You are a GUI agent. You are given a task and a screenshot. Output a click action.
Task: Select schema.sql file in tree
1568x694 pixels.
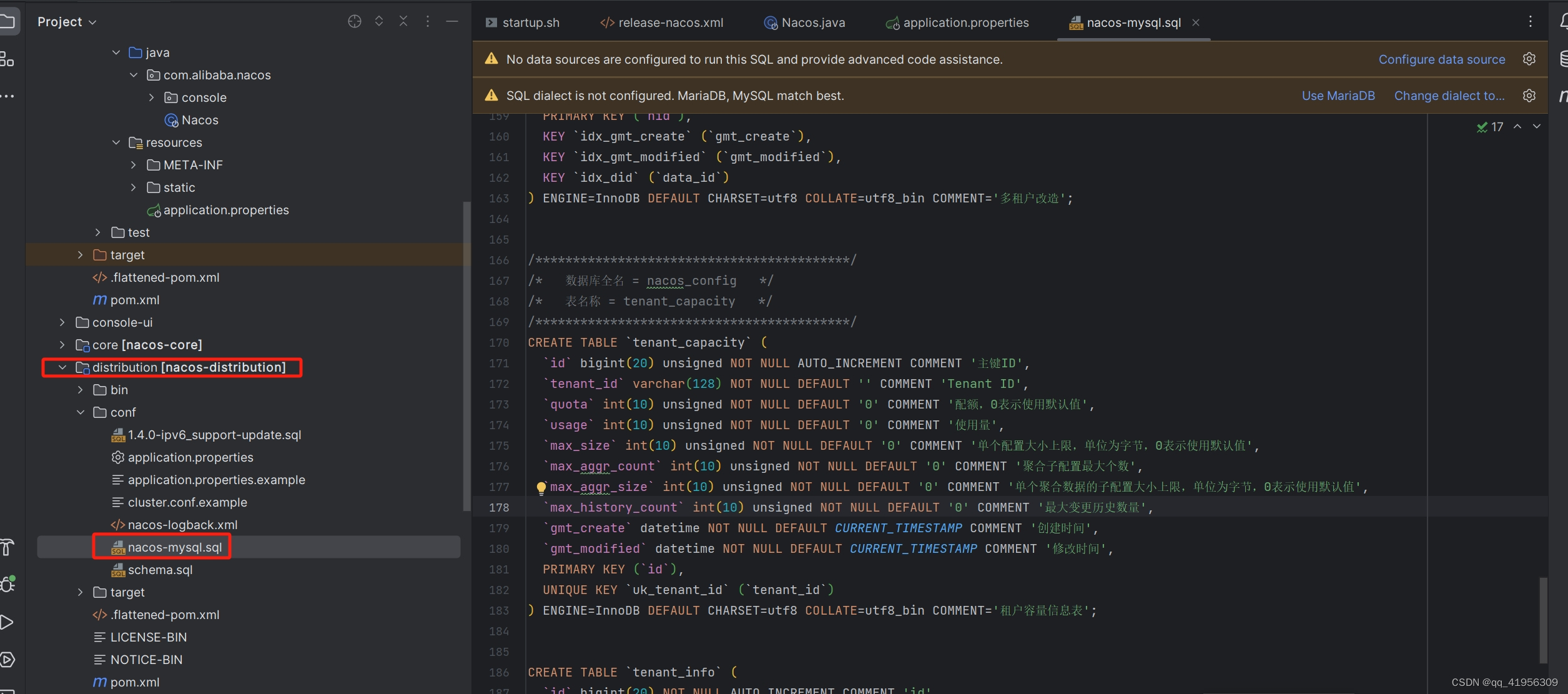[152, 570]
